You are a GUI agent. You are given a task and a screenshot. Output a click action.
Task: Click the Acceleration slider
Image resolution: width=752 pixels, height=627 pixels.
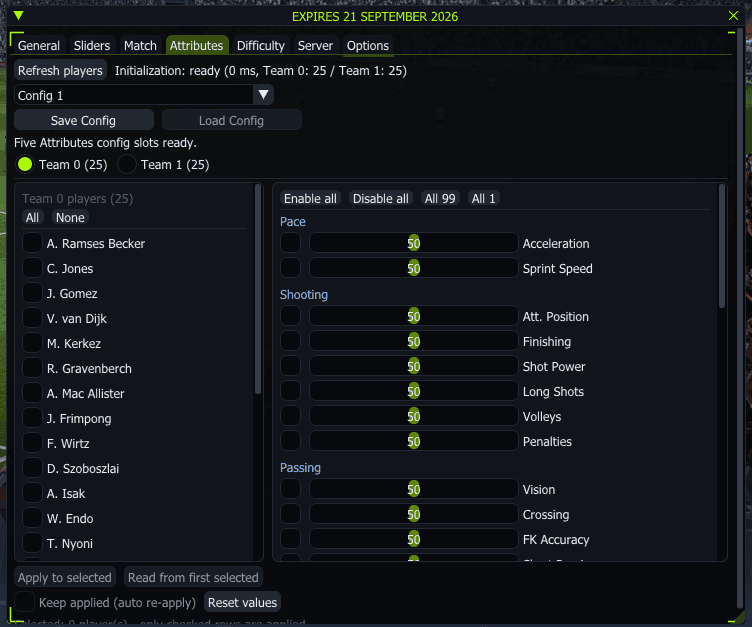coord(413,243)
